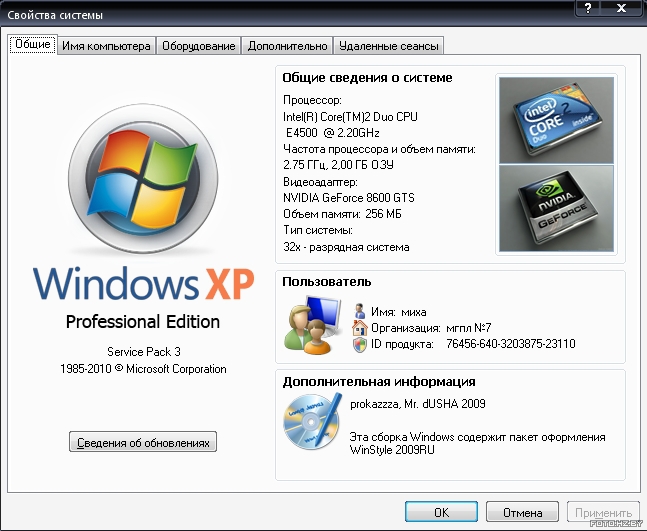
Task: Click the CD with pen icon
Action: click(x=313, y=422)
